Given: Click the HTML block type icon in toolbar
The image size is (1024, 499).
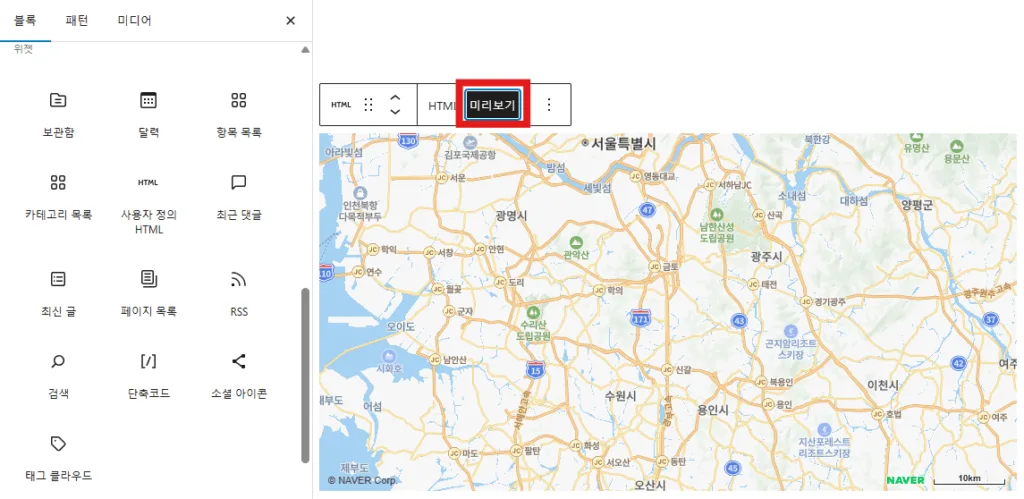Looking at the screenshot, I should (x=341, y=105).
